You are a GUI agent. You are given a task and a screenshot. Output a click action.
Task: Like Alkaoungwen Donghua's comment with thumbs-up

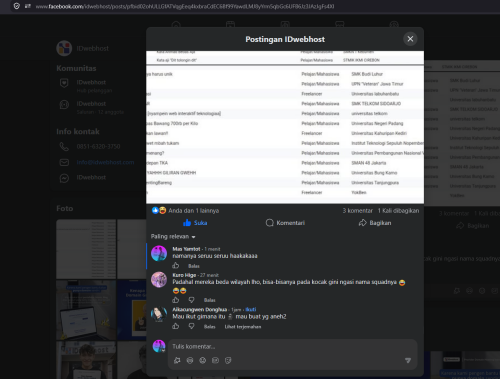176,326
